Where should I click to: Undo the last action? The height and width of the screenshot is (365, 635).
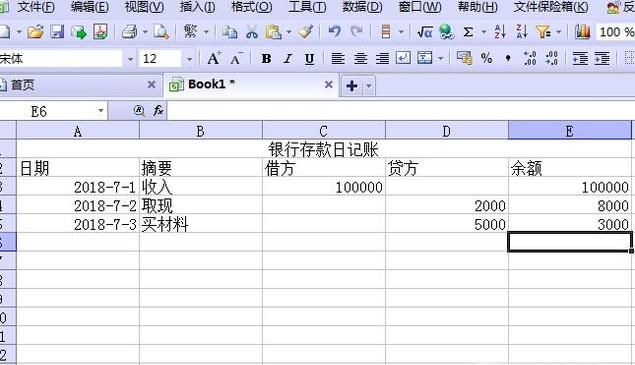coord(335,32)
